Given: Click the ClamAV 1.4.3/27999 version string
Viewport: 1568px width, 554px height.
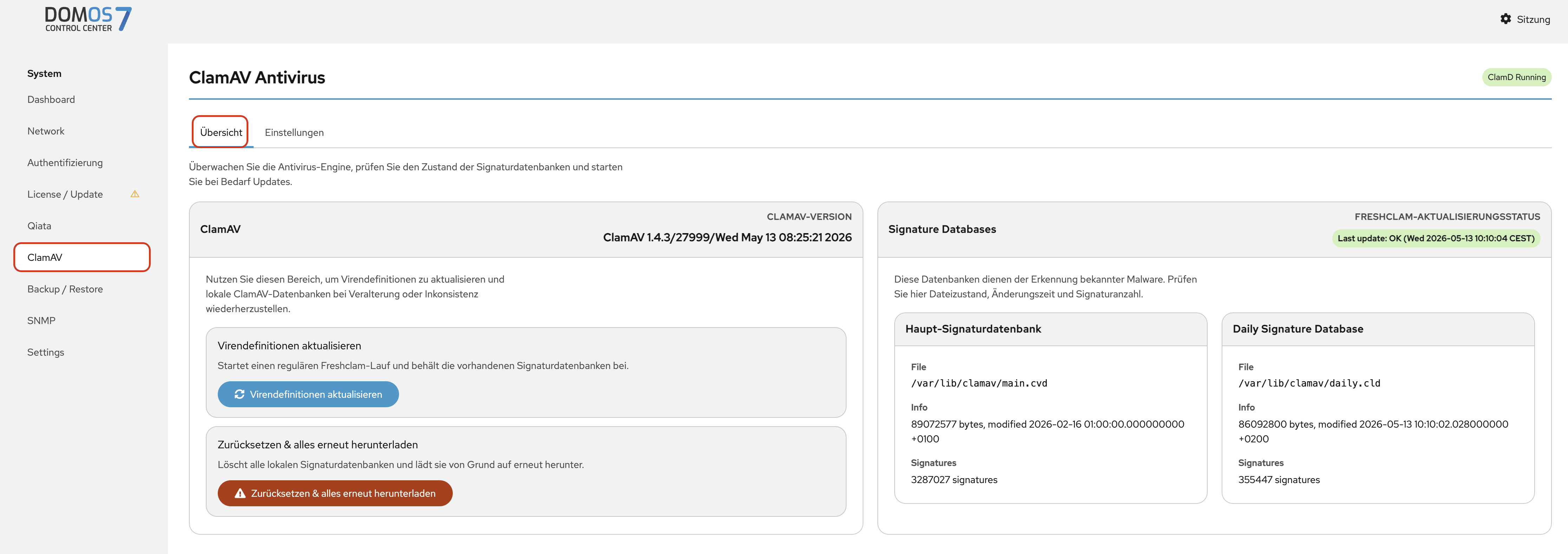Looking at the screenshot, I should pyautogui.click(x=727, y=237).
